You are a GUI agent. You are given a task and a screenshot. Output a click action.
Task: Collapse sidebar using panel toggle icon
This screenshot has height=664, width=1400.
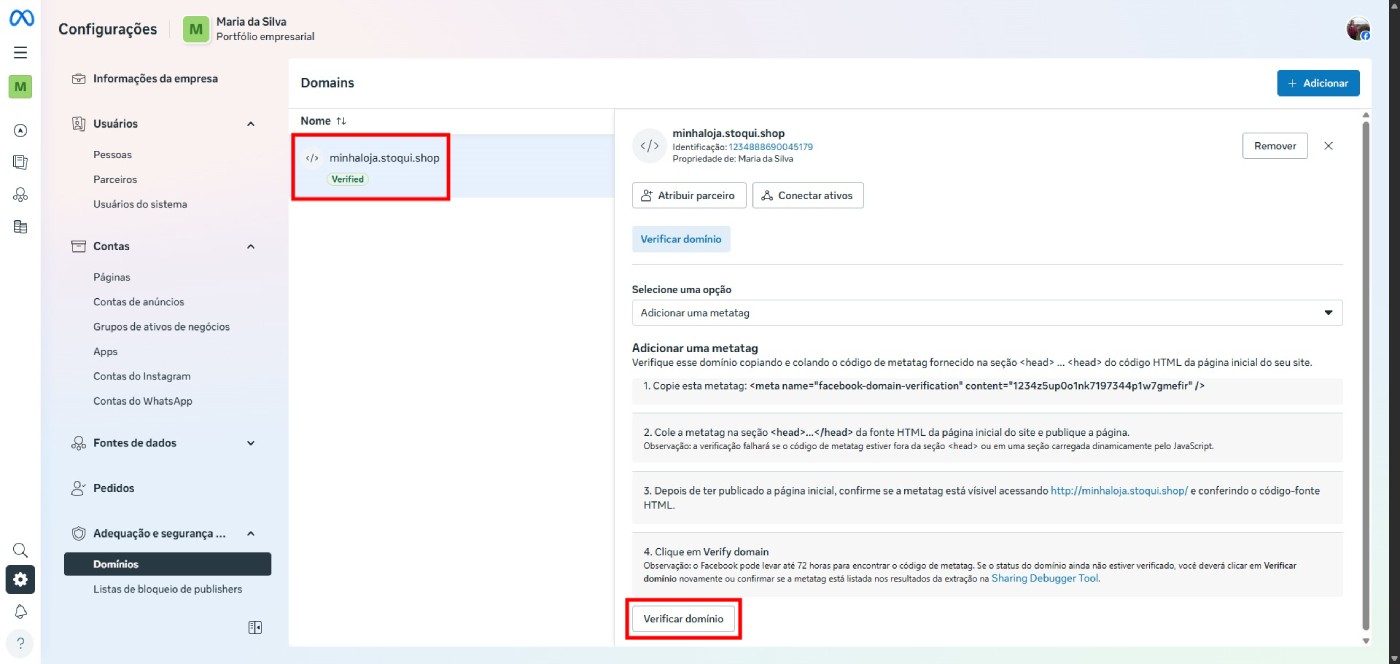(256, 627)
